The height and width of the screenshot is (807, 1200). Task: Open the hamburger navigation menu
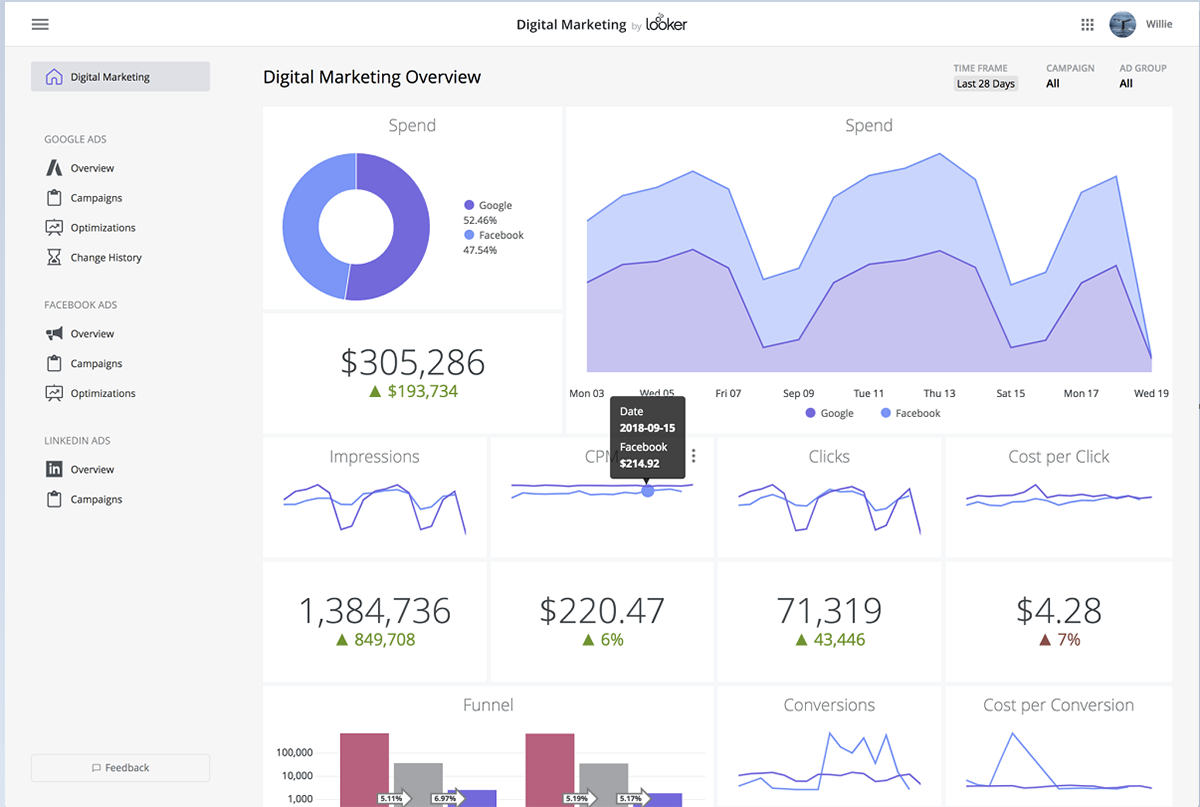click(x=40, y=24)
